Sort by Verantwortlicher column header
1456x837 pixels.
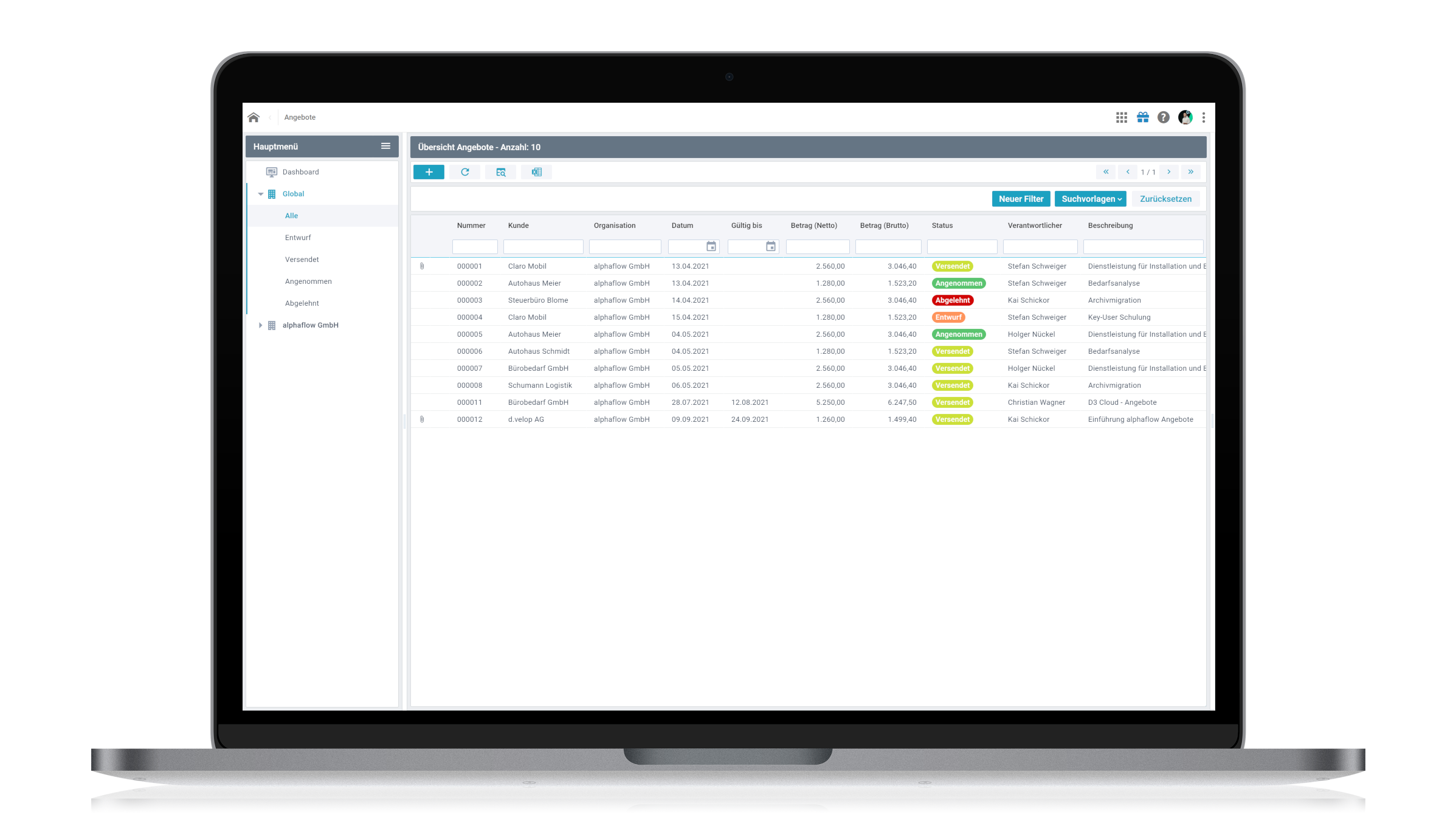click(1035, 226)
